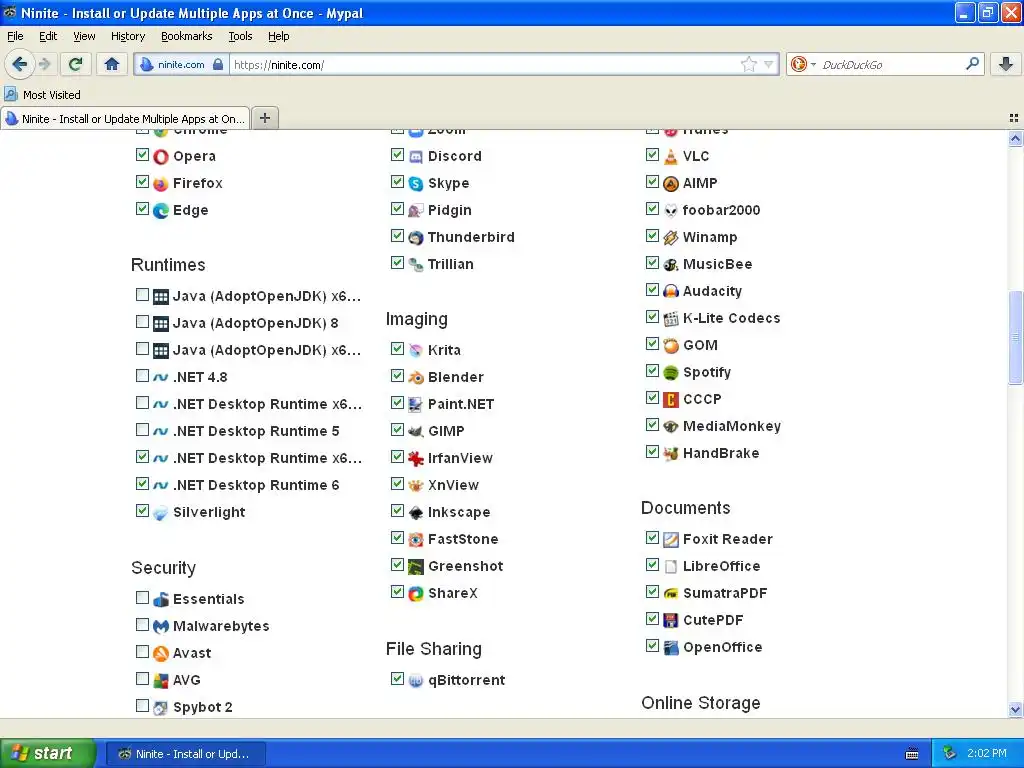The height and width of the screenshot is (768, 1024).
Task: Open the Tools menu
Action: [240, 36]
